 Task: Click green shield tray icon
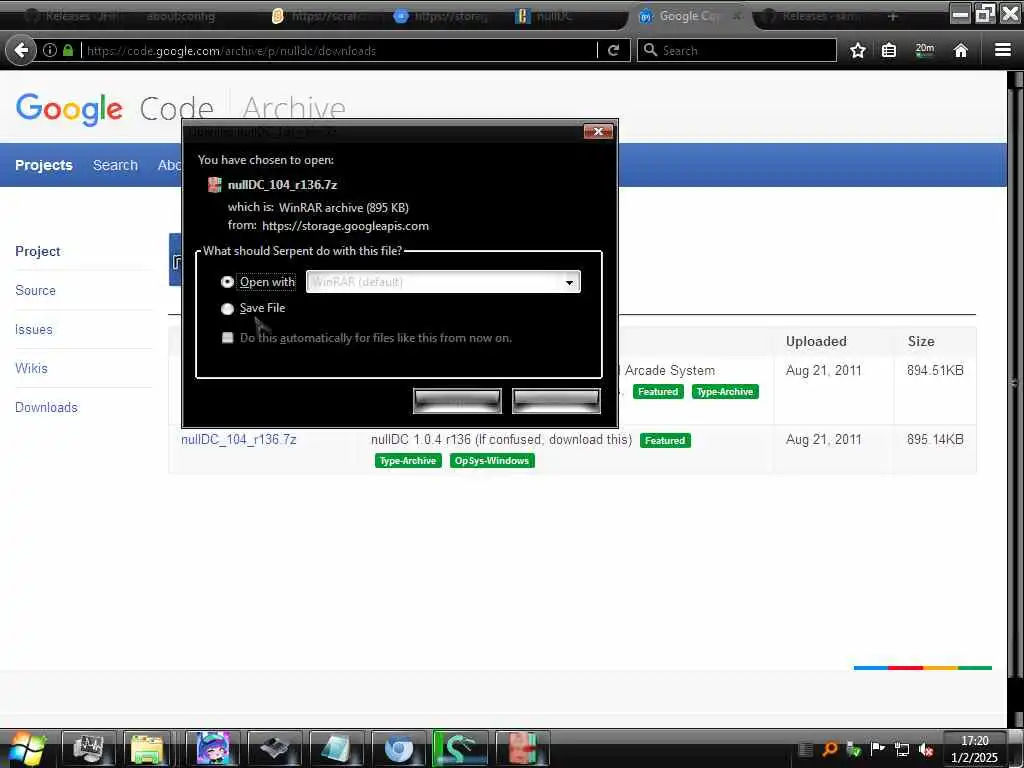[853, 750]
